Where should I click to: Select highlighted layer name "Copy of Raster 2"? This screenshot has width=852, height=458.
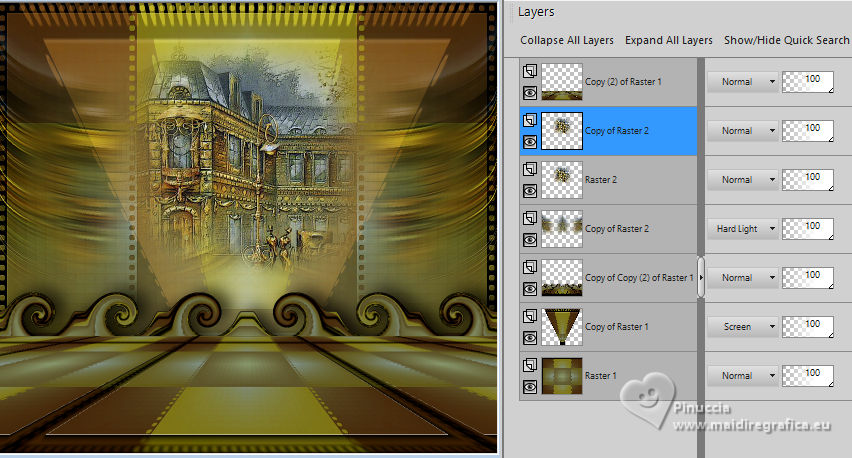click(x=617, y=130)
